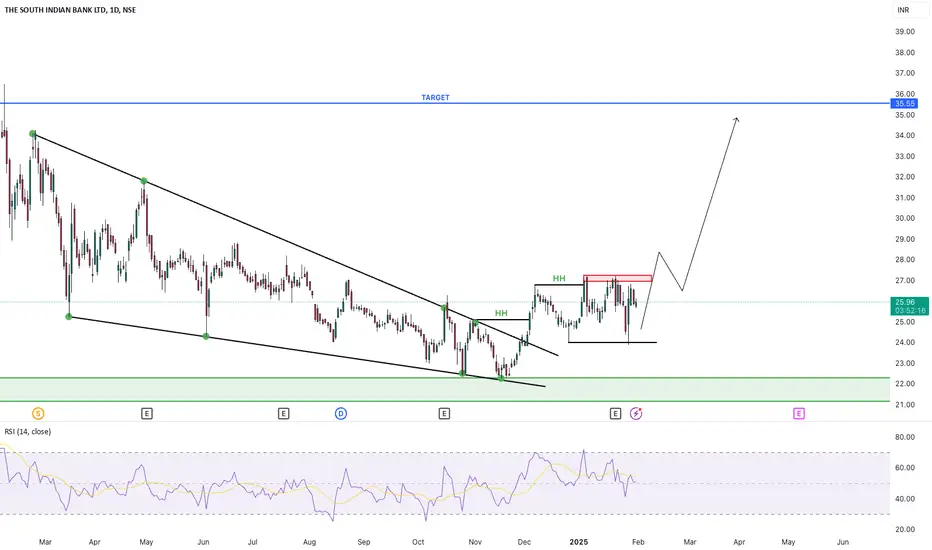Click the blue 35.55 target price label
The image size is (932, 550).
coord(905,103)
